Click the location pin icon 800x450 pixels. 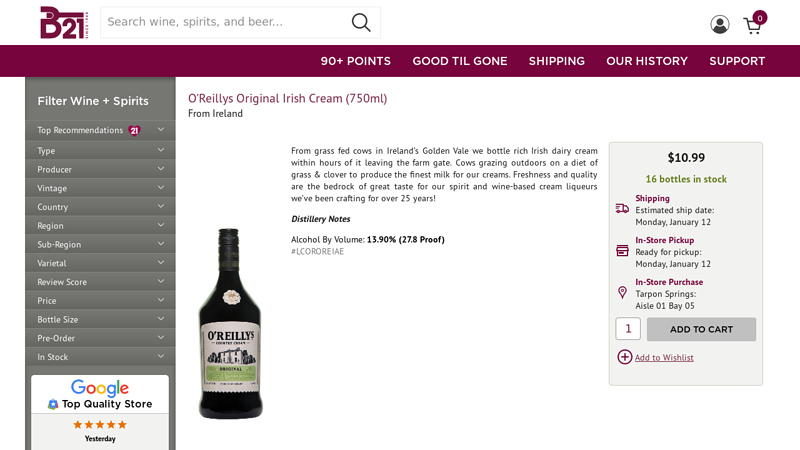click(x=622, y=292)
